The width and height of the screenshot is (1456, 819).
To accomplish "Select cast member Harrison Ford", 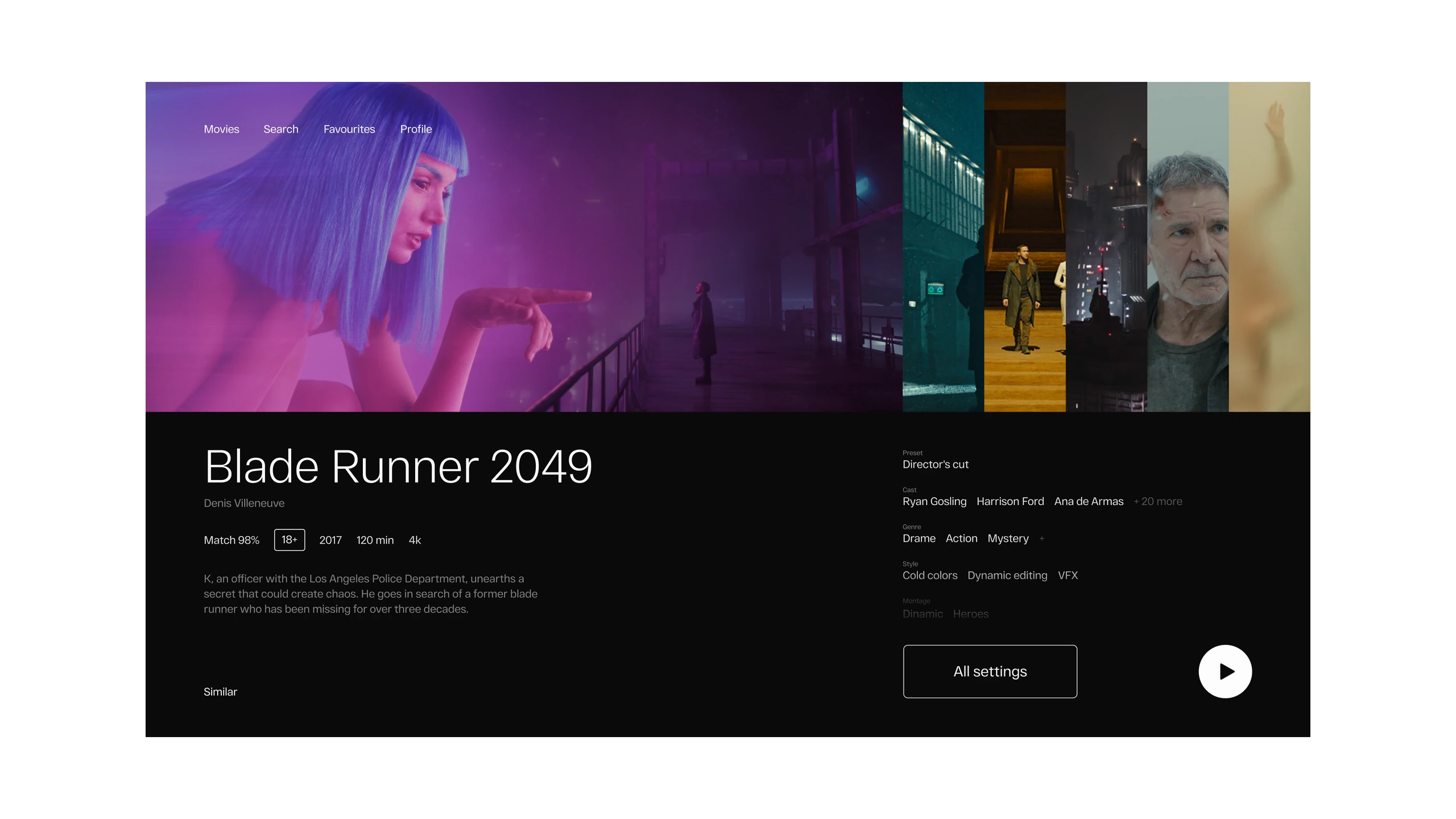I will (1010, 501).
